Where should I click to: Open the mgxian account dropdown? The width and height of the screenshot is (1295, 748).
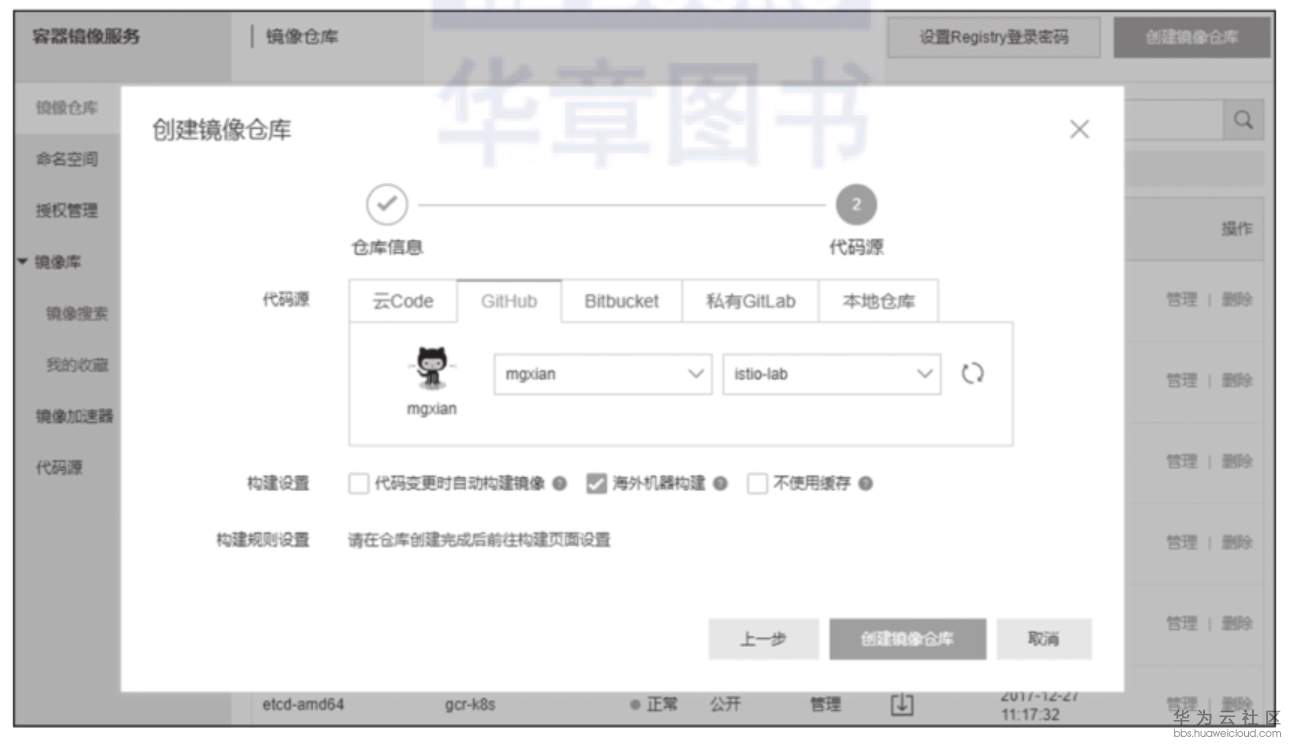[603, 374]
